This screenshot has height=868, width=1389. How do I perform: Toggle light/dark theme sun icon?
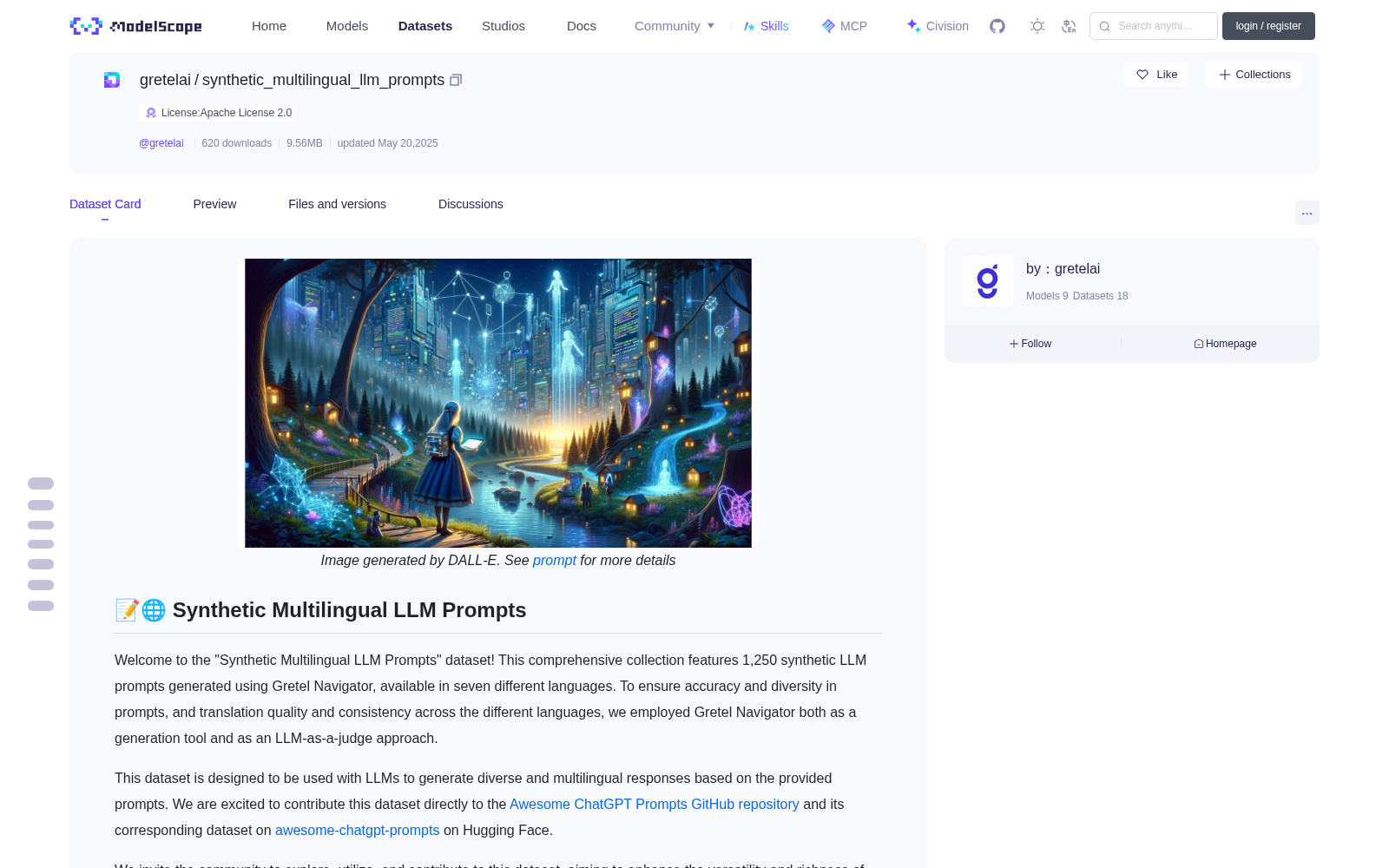(1037, 26)
